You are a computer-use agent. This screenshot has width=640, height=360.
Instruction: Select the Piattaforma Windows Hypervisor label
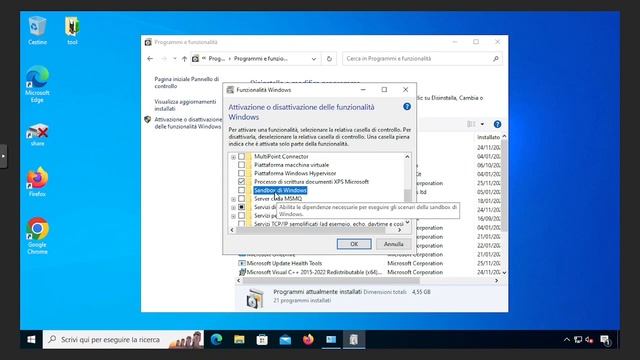tap(295, 173)
